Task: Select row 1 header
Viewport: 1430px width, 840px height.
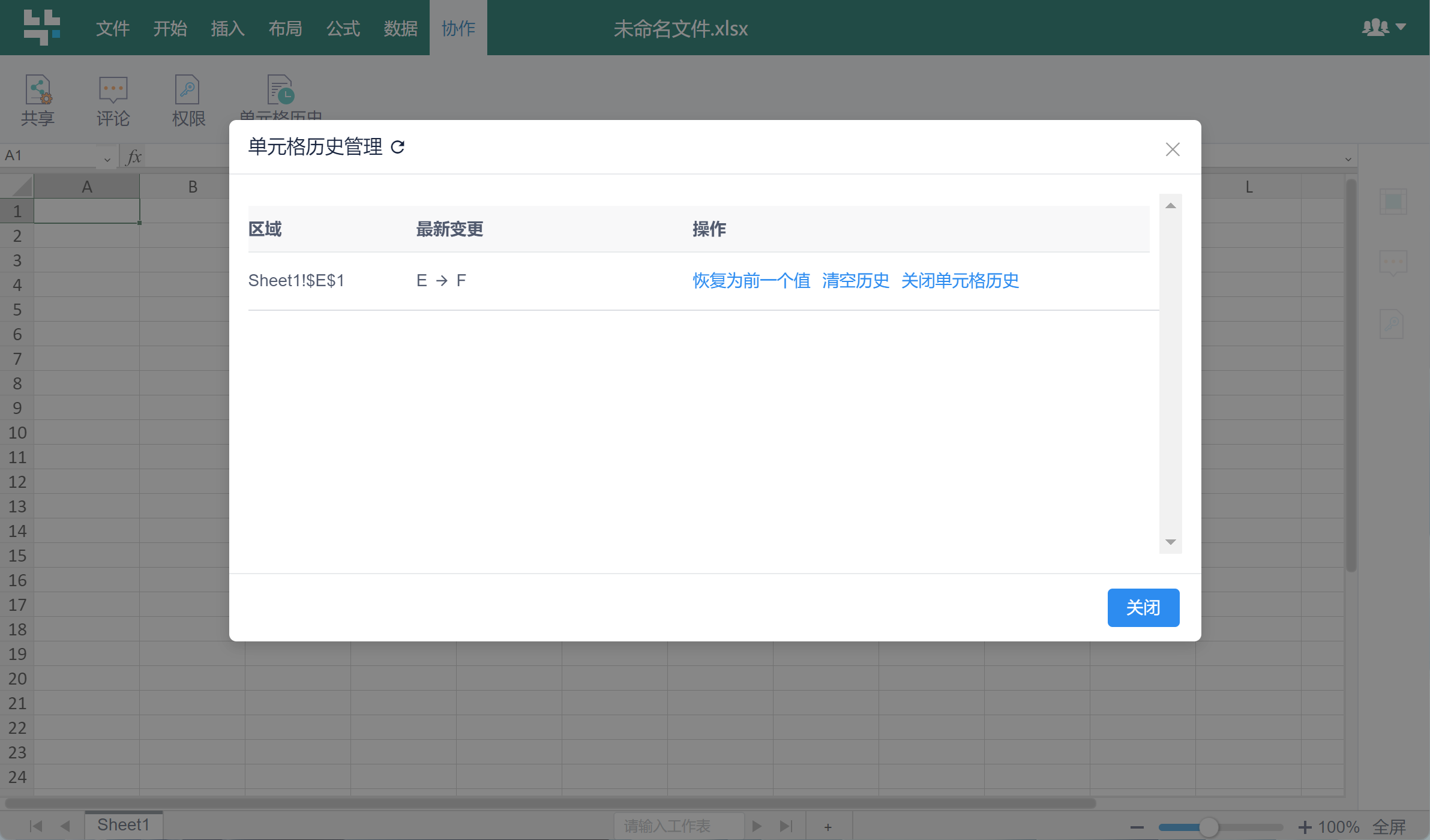Action: (x=17, y=211)
